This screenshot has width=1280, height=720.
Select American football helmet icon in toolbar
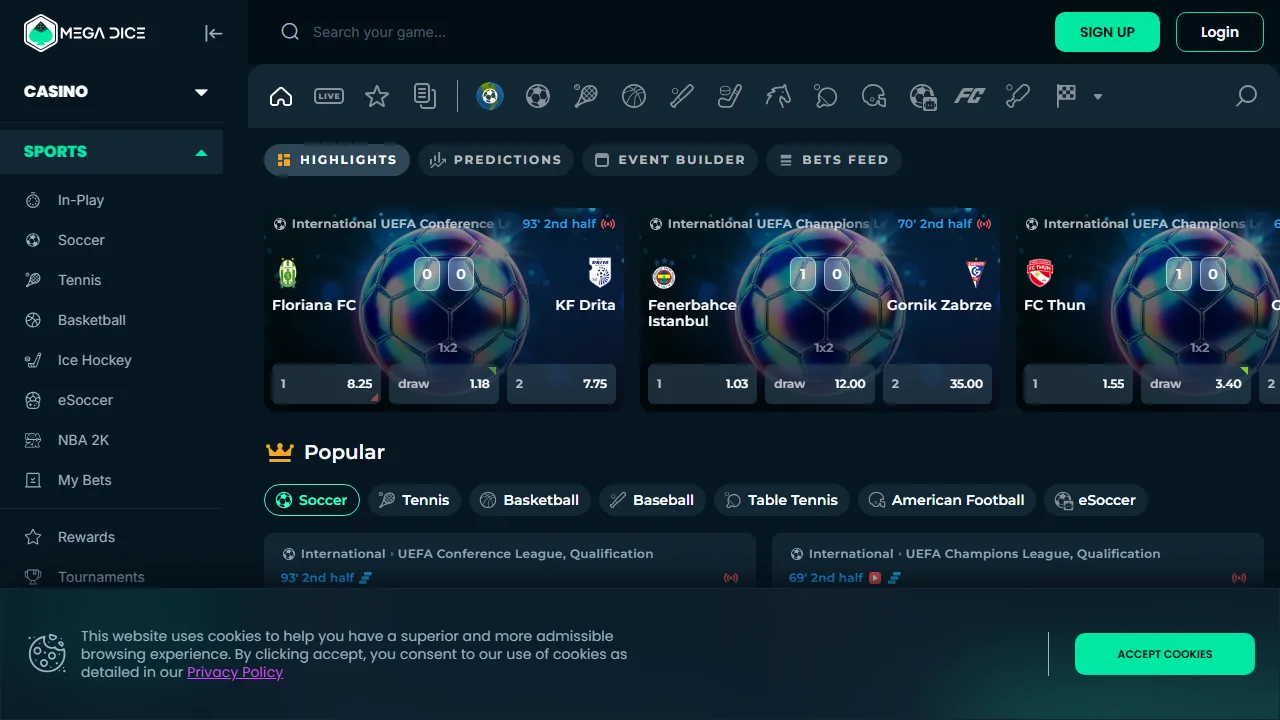tap(874, 96)
